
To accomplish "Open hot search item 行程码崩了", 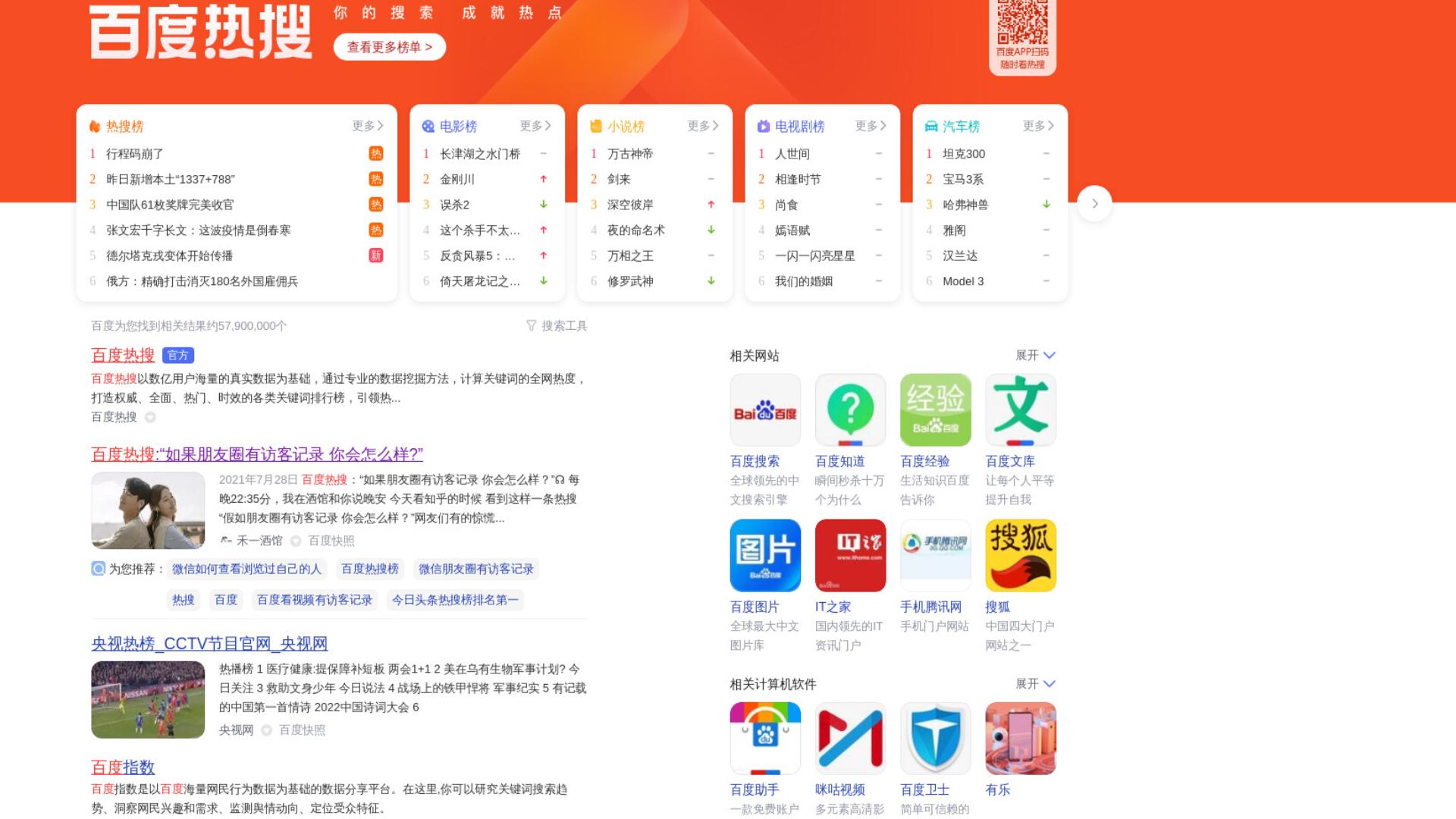I will pos(135,154).
